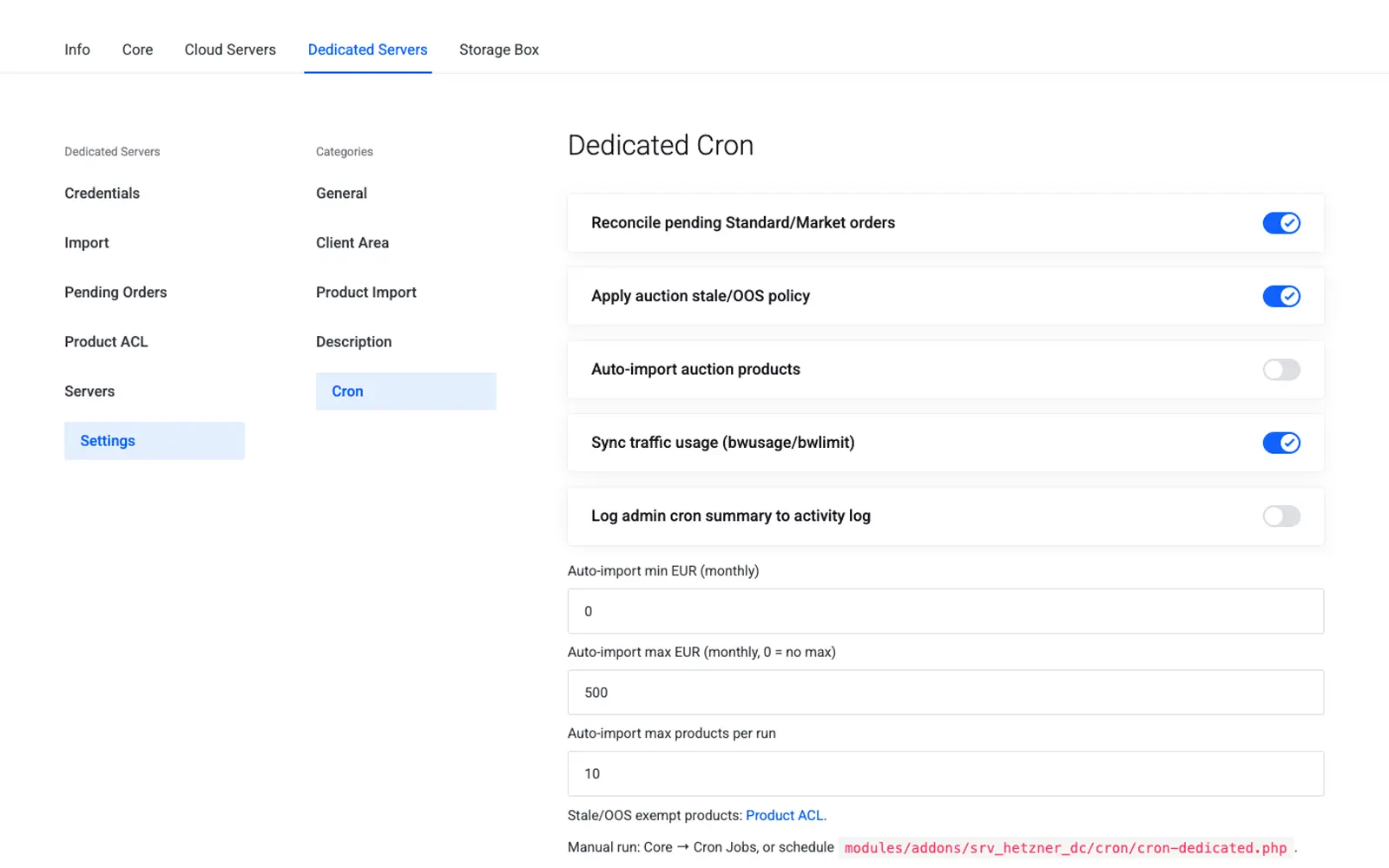1389x868 pixels.
Task: Select the Dedicated Servers tab
Action: (367, 49)
